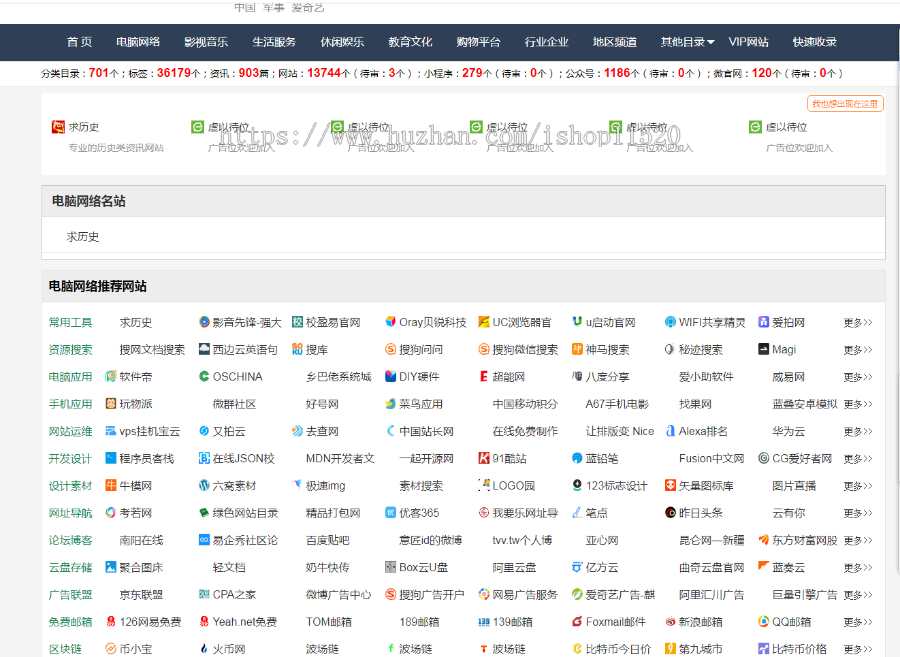Open the 影视音乐 nav menu
The height and width of the screenshot is (657, 900).
click(x=206, y=42)
